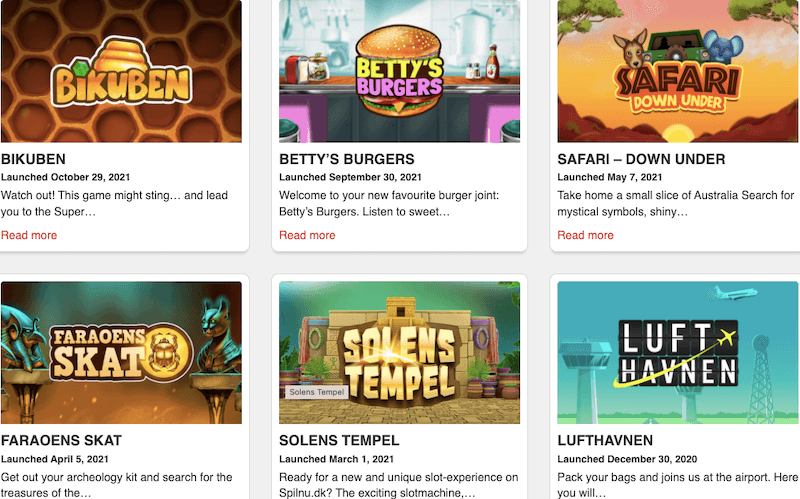This screenshot has width=800, height=499.
Task: Open the Betty's Burgers game image
Action: (x=399, y=71)
